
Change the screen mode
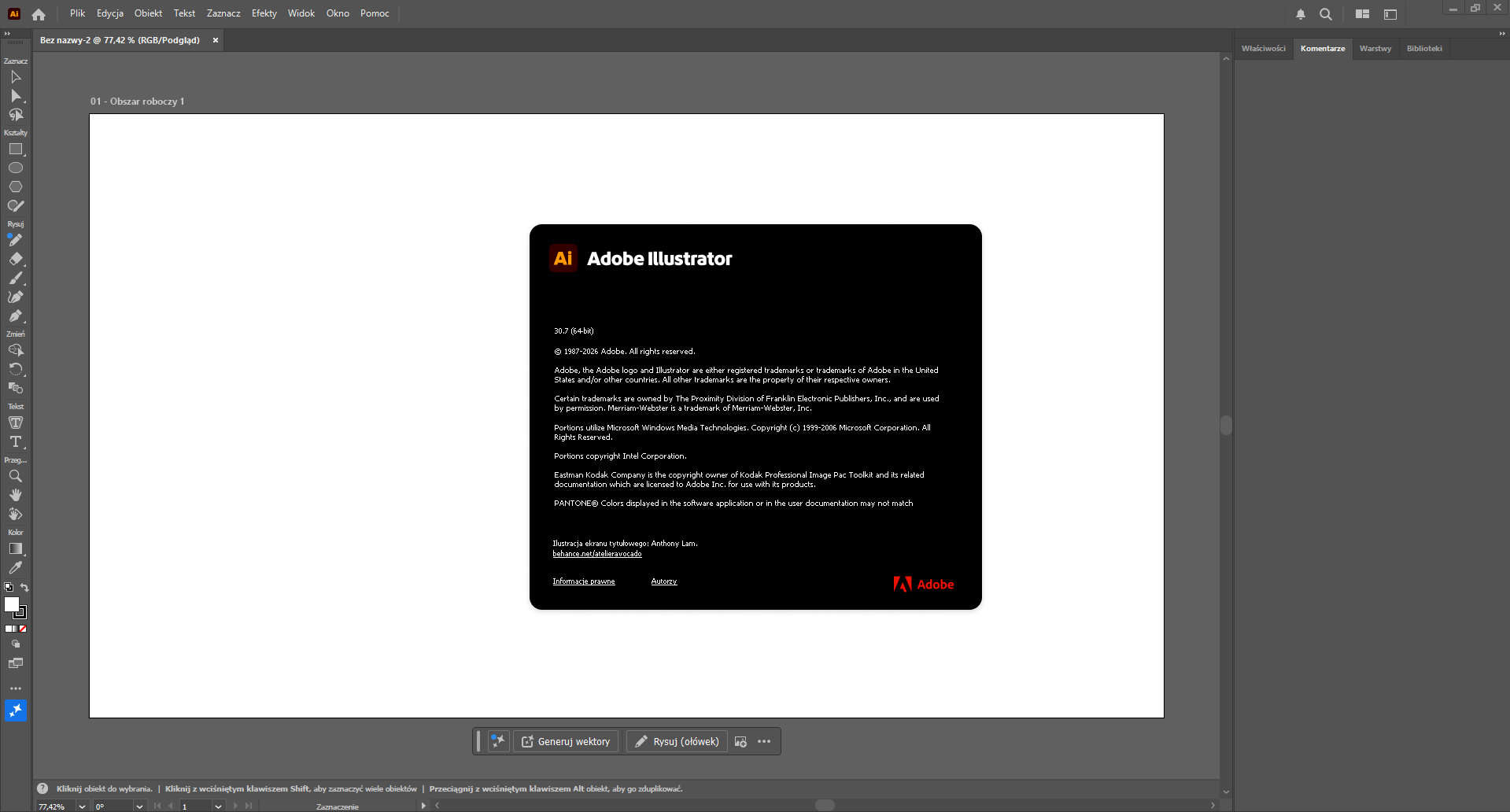coord(16,663)
